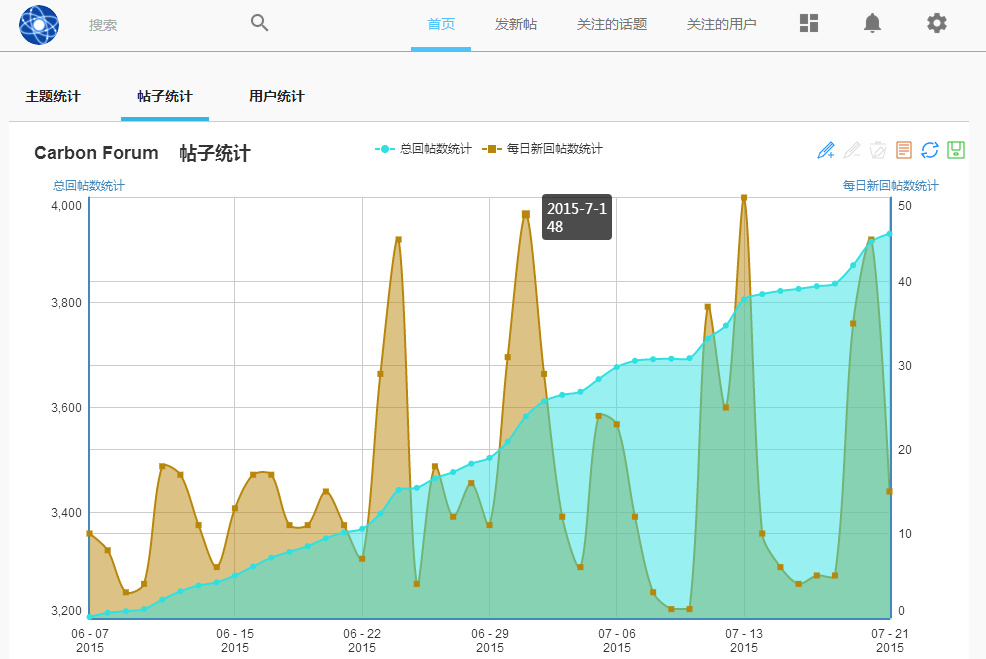Click the '3,800' left axis label
The image size is (986, 659).
(67, 302)
